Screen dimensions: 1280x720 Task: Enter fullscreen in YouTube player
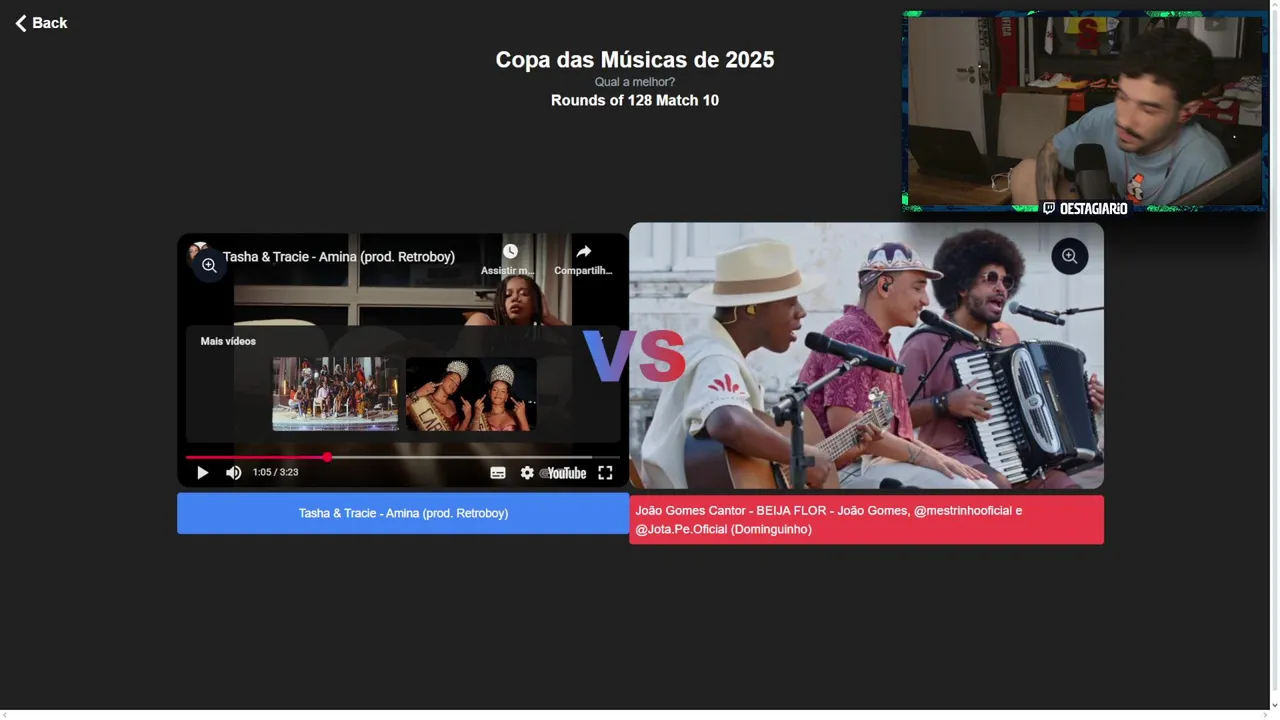605,473
